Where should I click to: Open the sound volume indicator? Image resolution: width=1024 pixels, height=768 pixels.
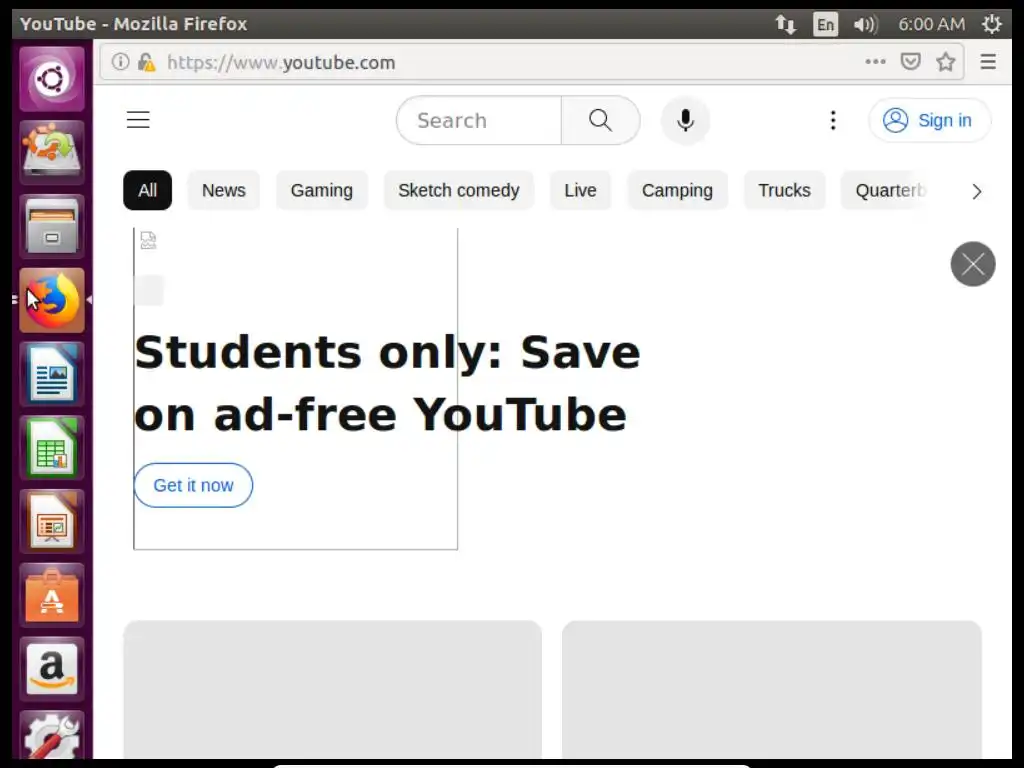[x=865, y=24]
